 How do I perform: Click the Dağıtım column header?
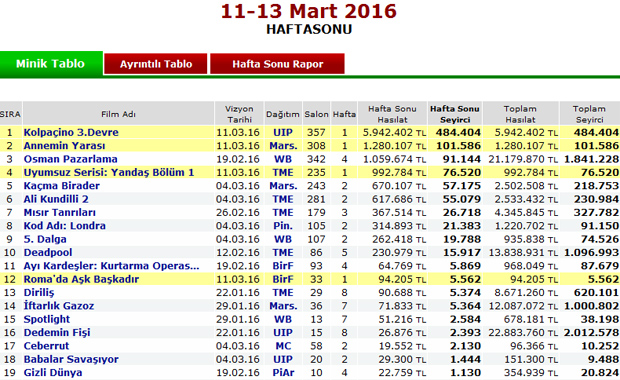point(282,114)
